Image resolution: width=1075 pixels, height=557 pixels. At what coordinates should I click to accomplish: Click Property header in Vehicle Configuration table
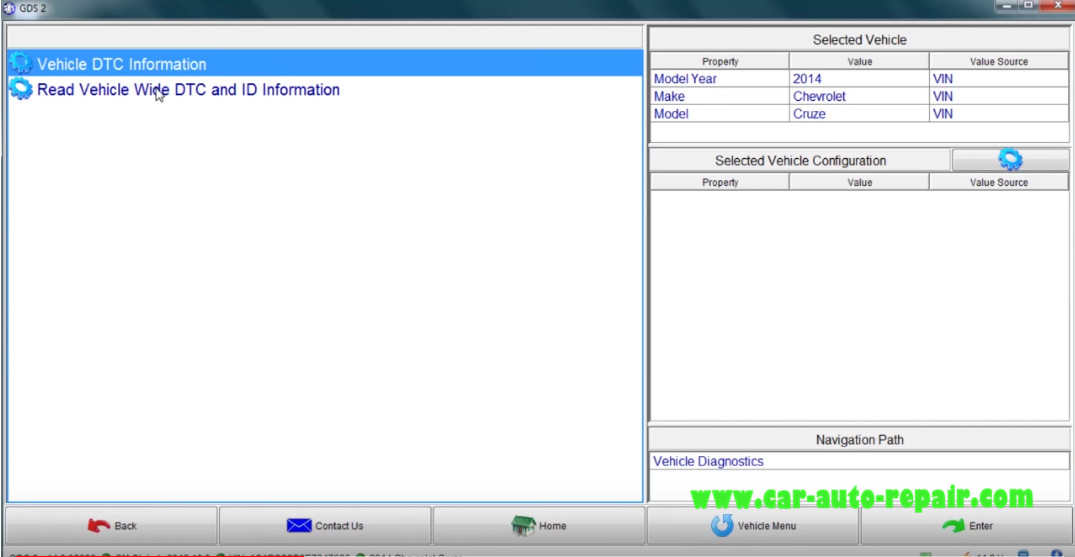click(719, 182)
